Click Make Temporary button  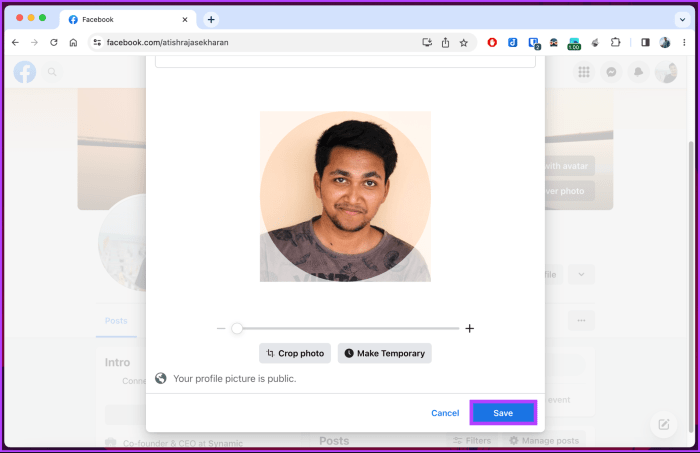tap(384, 353)
